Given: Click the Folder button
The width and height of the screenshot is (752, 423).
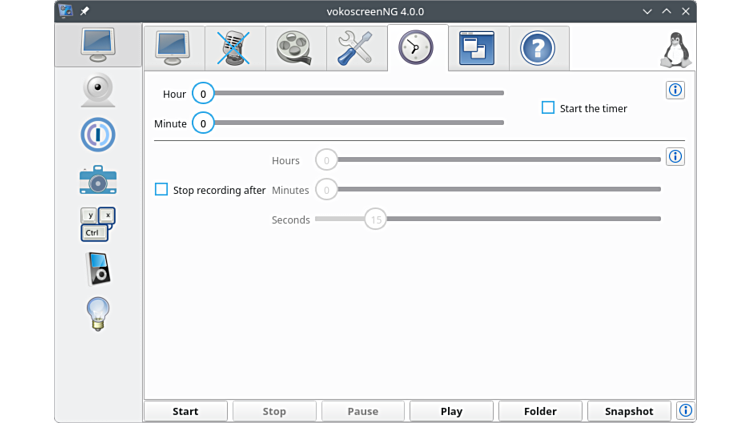Looking at the screenshot, I should click(540, 411).
